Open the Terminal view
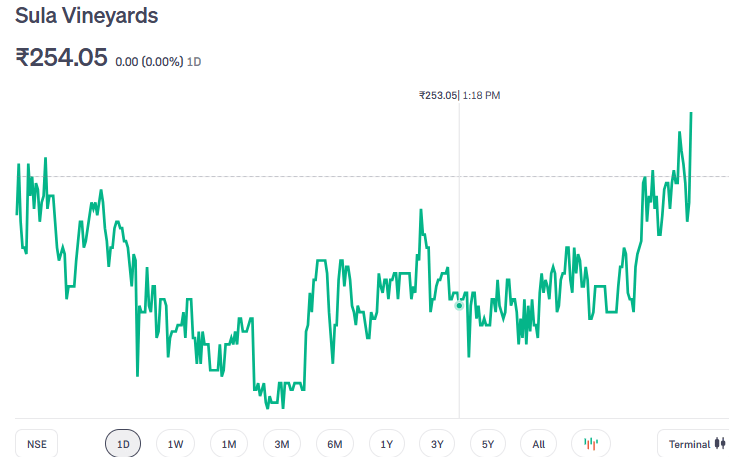This screenshot has width=729, height=457. [x=696, y=444]
